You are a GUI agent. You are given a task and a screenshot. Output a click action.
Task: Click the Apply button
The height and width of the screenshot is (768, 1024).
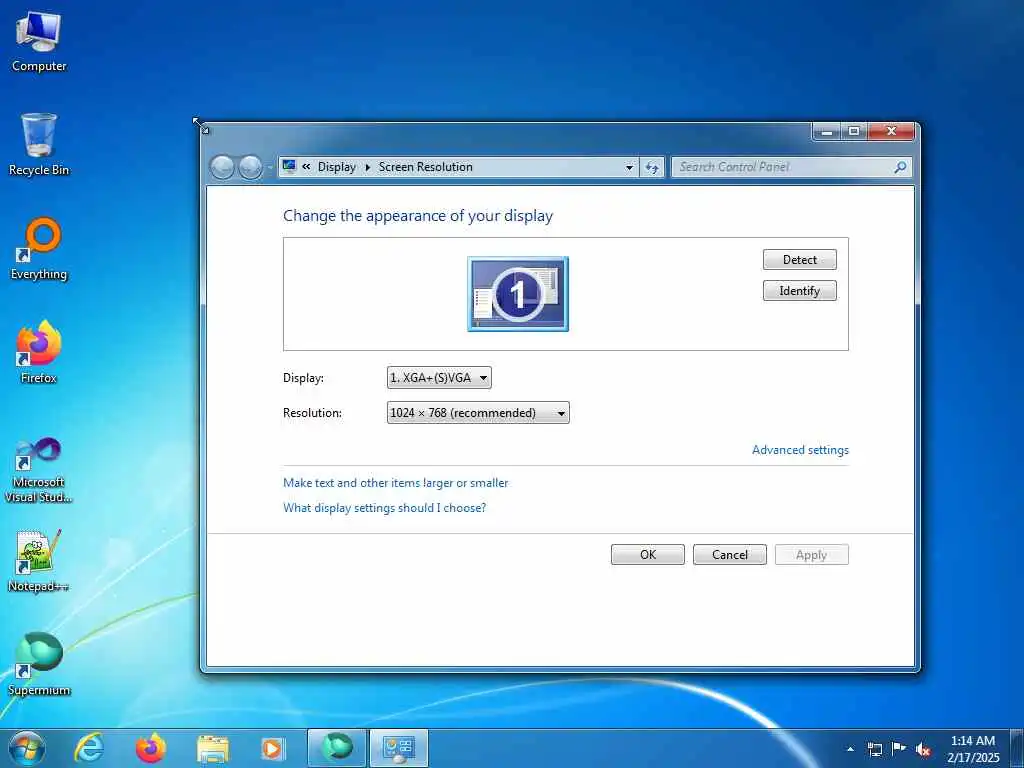click(x=812, y=554)
